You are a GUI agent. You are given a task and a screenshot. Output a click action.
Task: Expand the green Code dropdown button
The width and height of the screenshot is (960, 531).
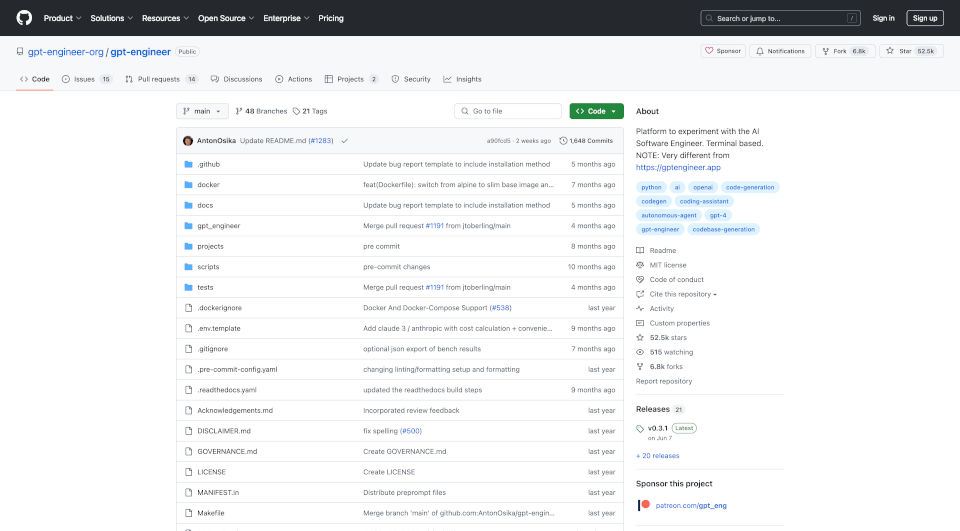pos(596,111)
